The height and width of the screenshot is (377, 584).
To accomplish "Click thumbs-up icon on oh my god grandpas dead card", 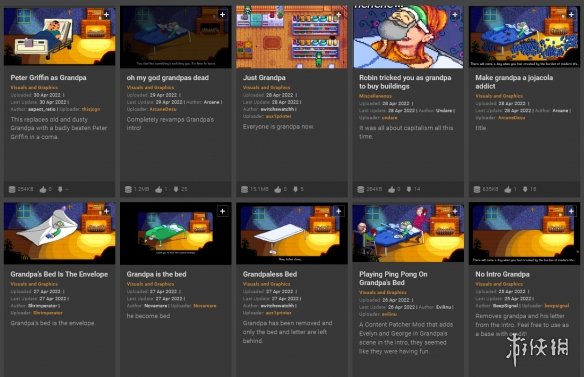I will click(x=159, y=189).
